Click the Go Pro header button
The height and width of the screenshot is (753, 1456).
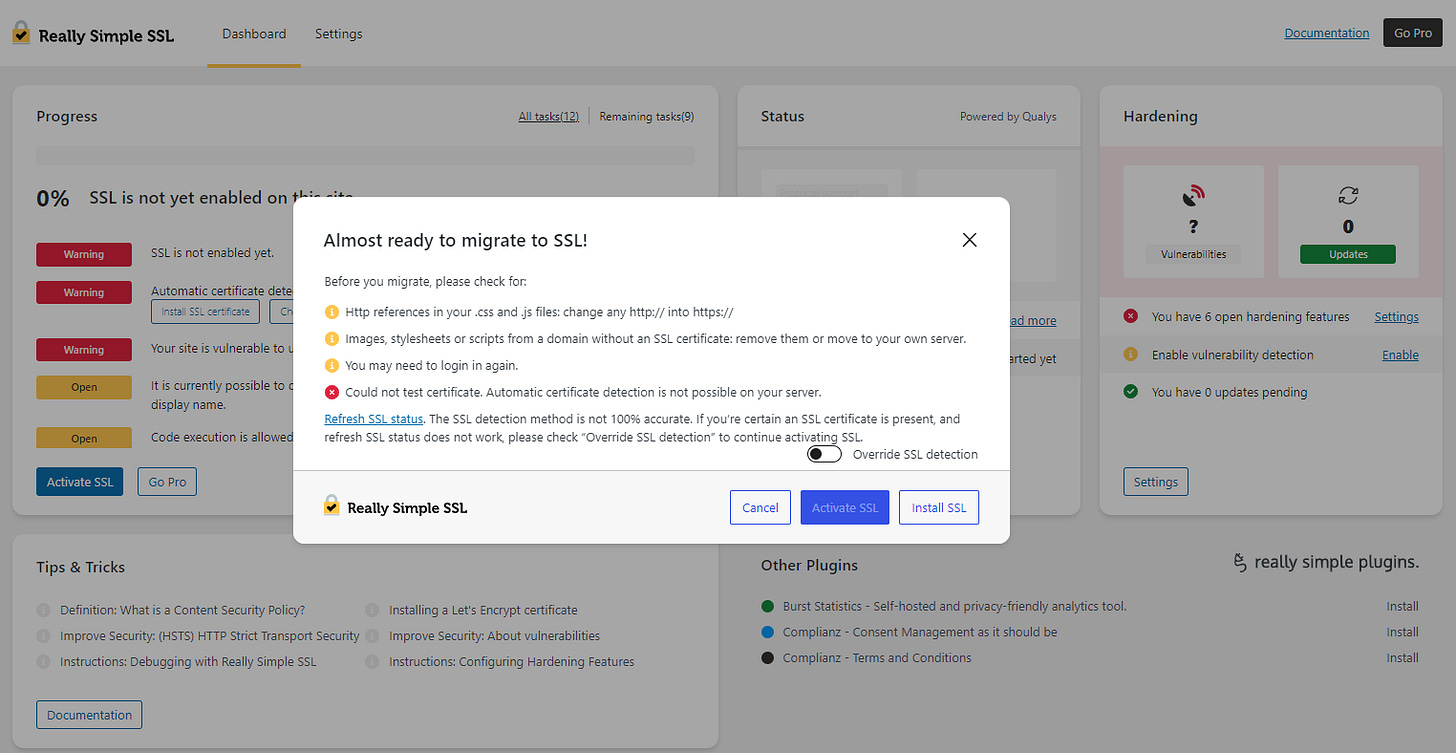pyautogui.click(x=1413, y=33)
